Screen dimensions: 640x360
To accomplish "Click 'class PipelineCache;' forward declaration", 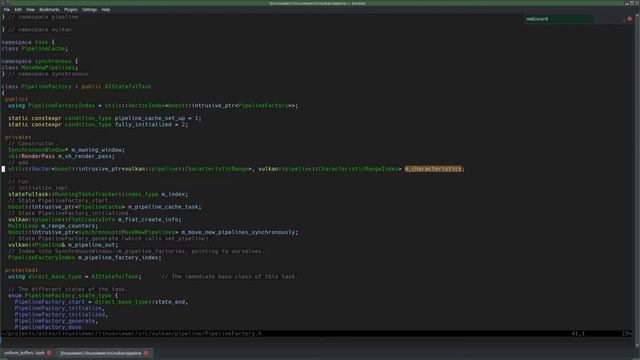I will (35, 49).
